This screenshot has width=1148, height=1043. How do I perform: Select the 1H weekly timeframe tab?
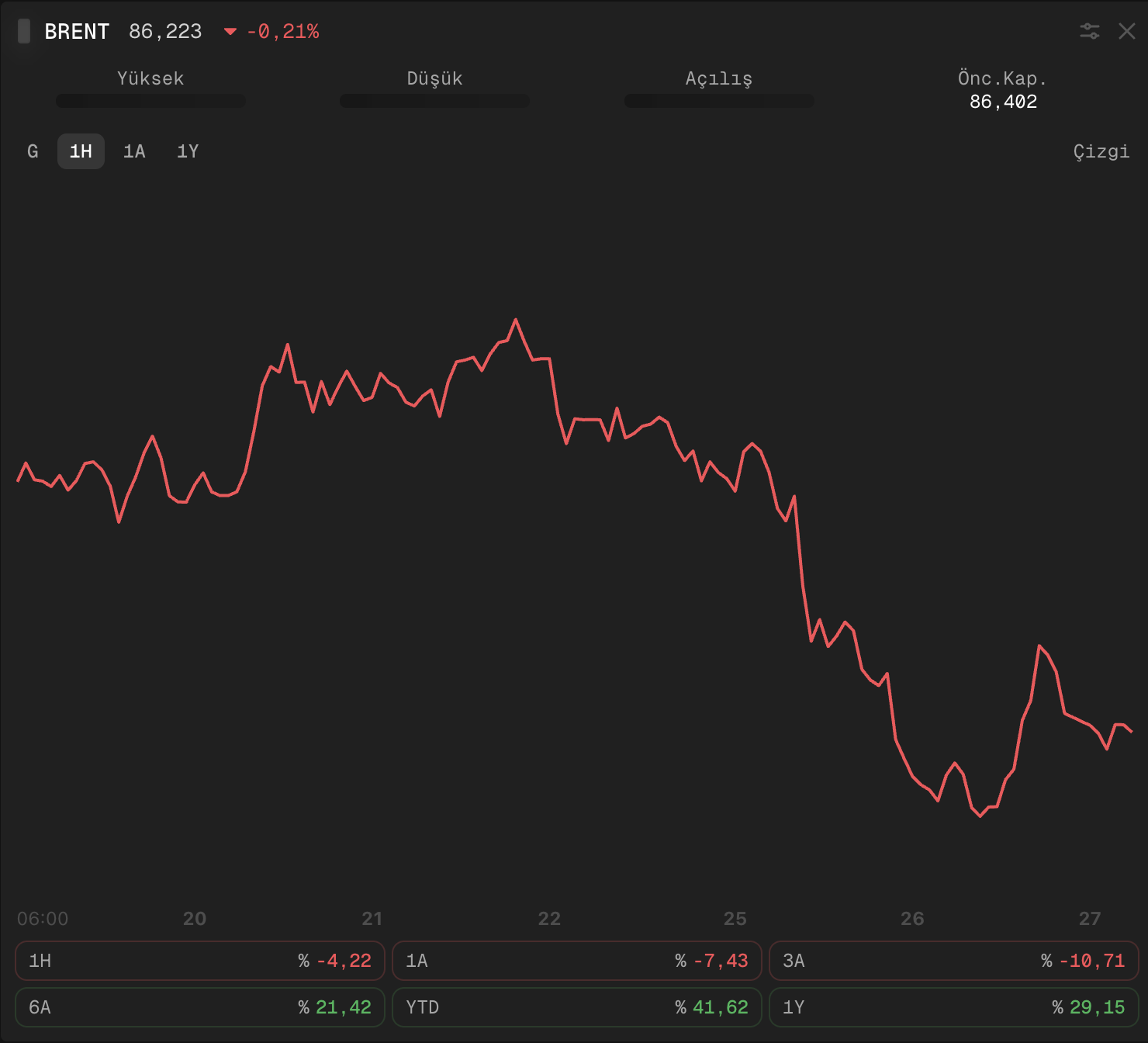81,151
